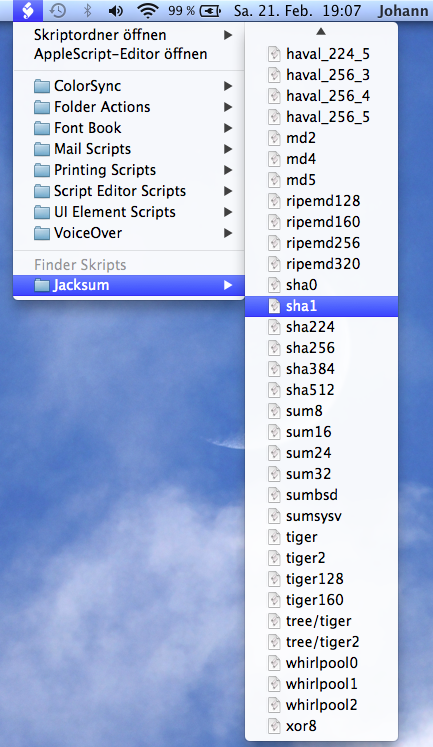Select ripemd256 entry
This screenshot has width=433, height=747.
pos(322,243)
